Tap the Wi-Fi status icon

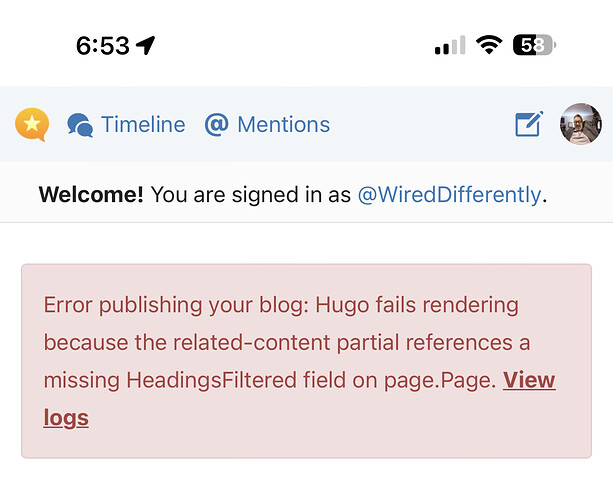(x=489, y=45)
